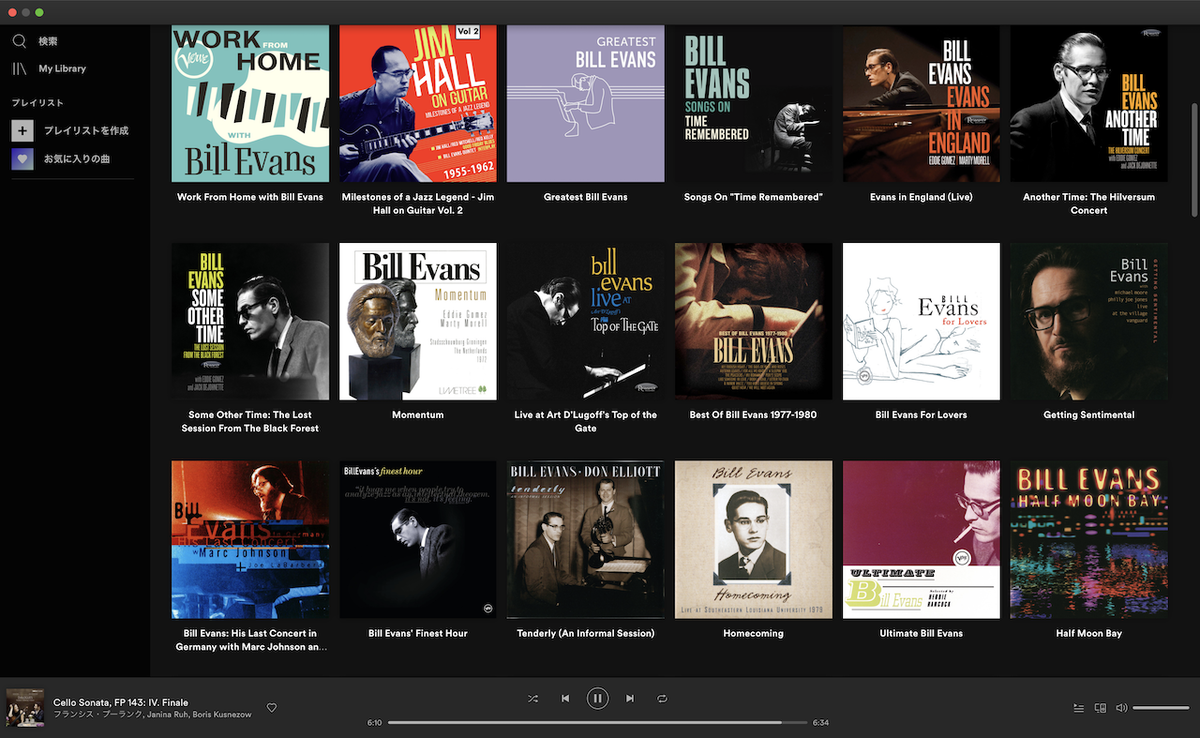Open Another Time album cover
Image resolution: width=1200 pixels, height=738 pixels.
1089,103
